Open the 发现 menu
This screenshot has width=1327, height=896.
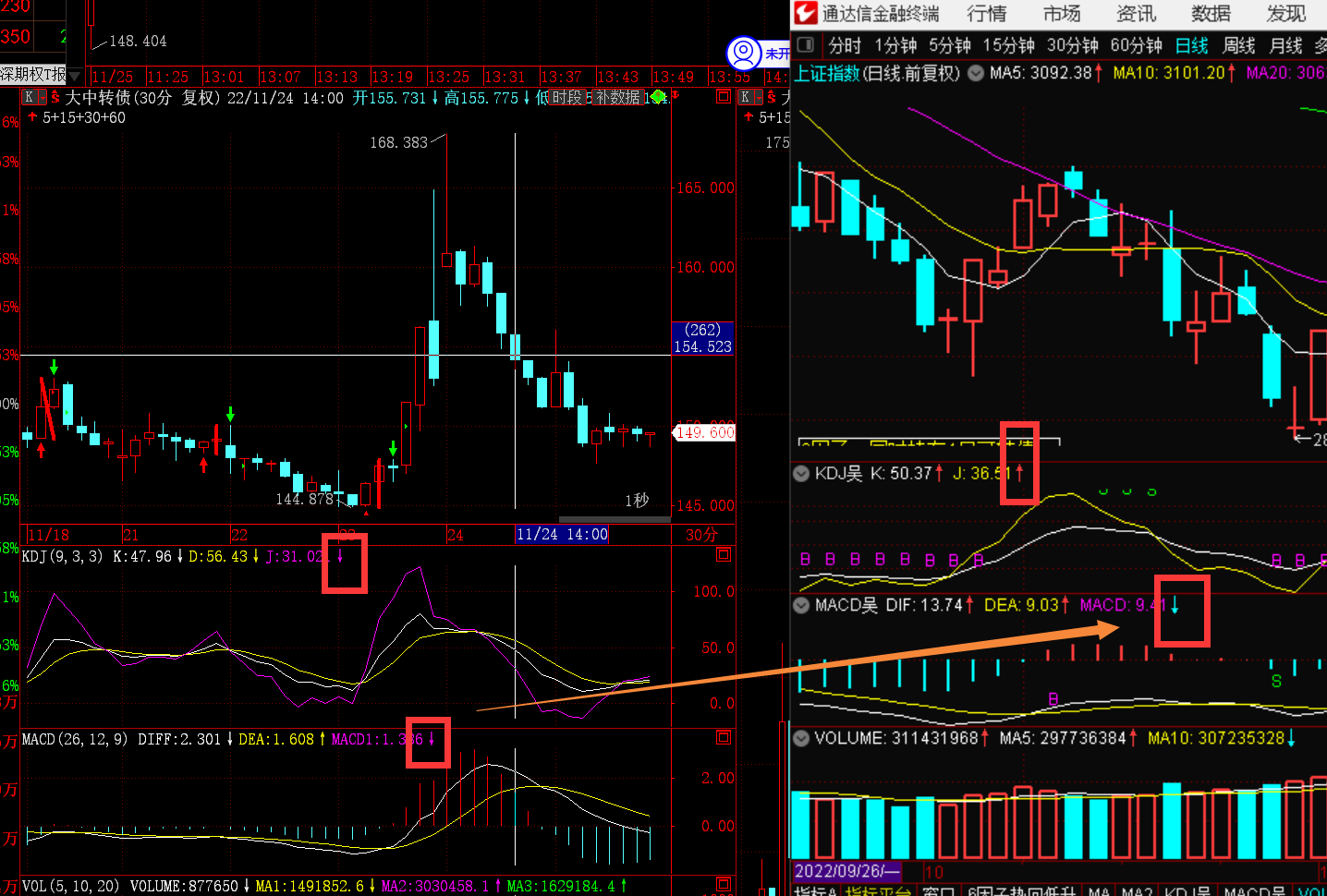pyautogui.click(x=1285, y=13)
